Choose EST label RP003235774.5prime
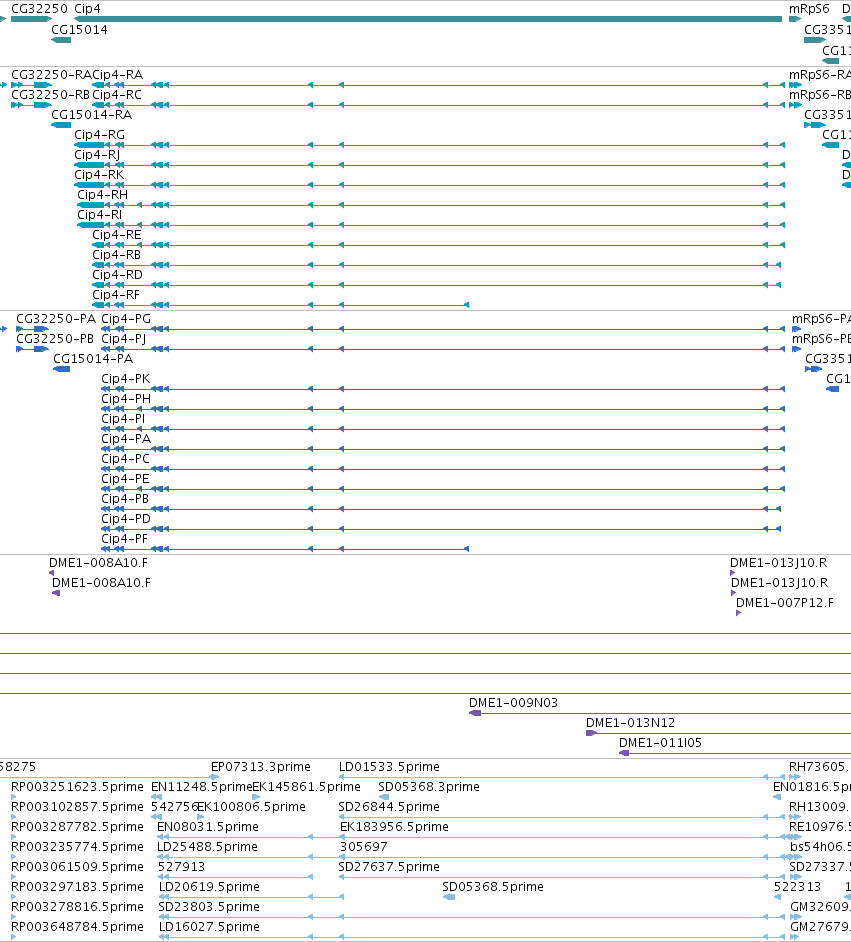The image size is (851, 942). (x=77, y=846)
